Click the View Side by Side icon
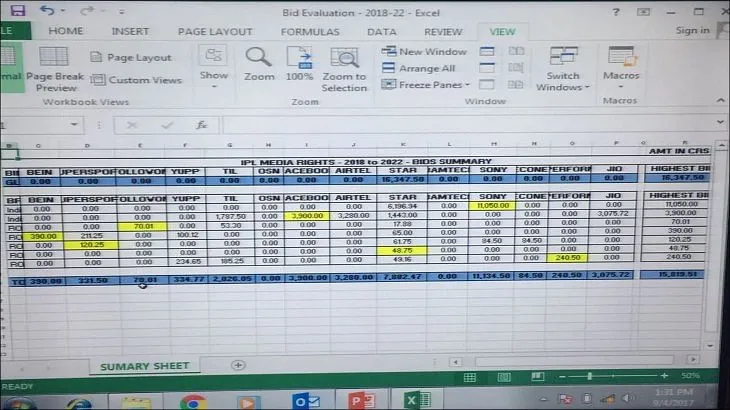 (x=516, y=51)
